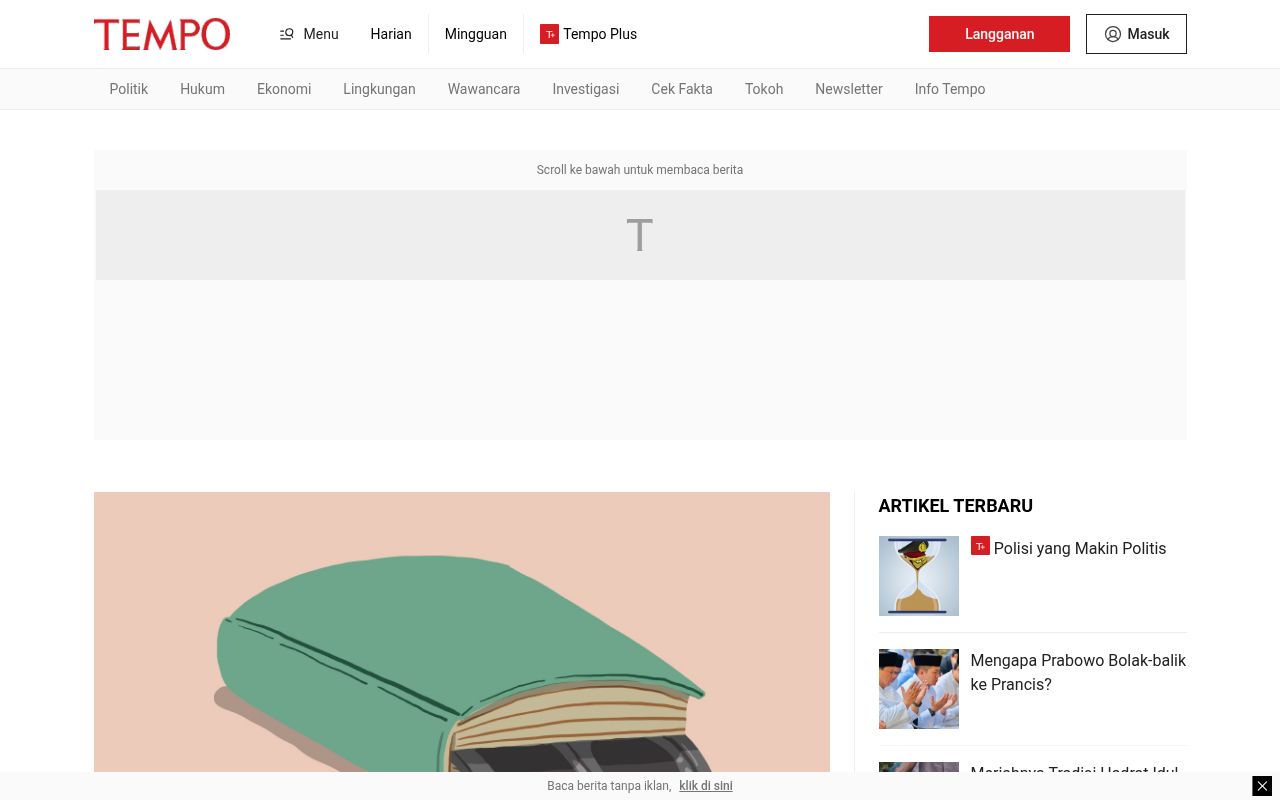Screen dimensions: 1280x800
Task: Go to the Ekonomi section
Action: 284,89
